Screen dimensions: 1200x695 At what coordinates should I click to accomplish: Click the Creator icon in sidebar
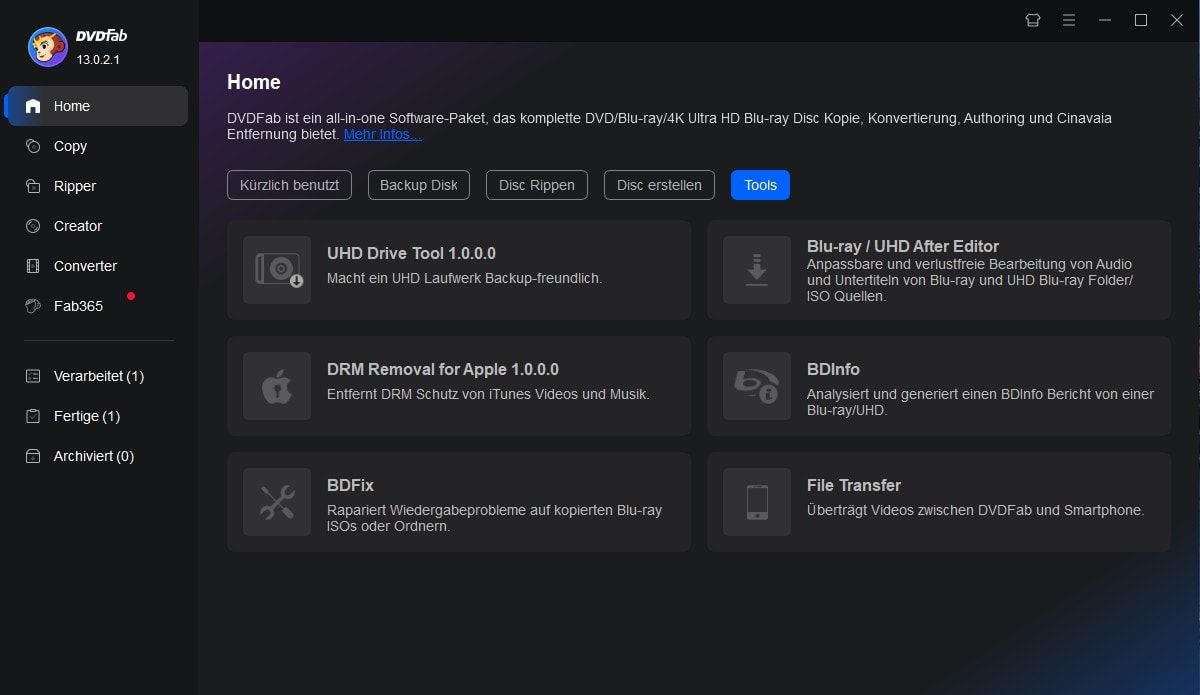pos(33,226)
